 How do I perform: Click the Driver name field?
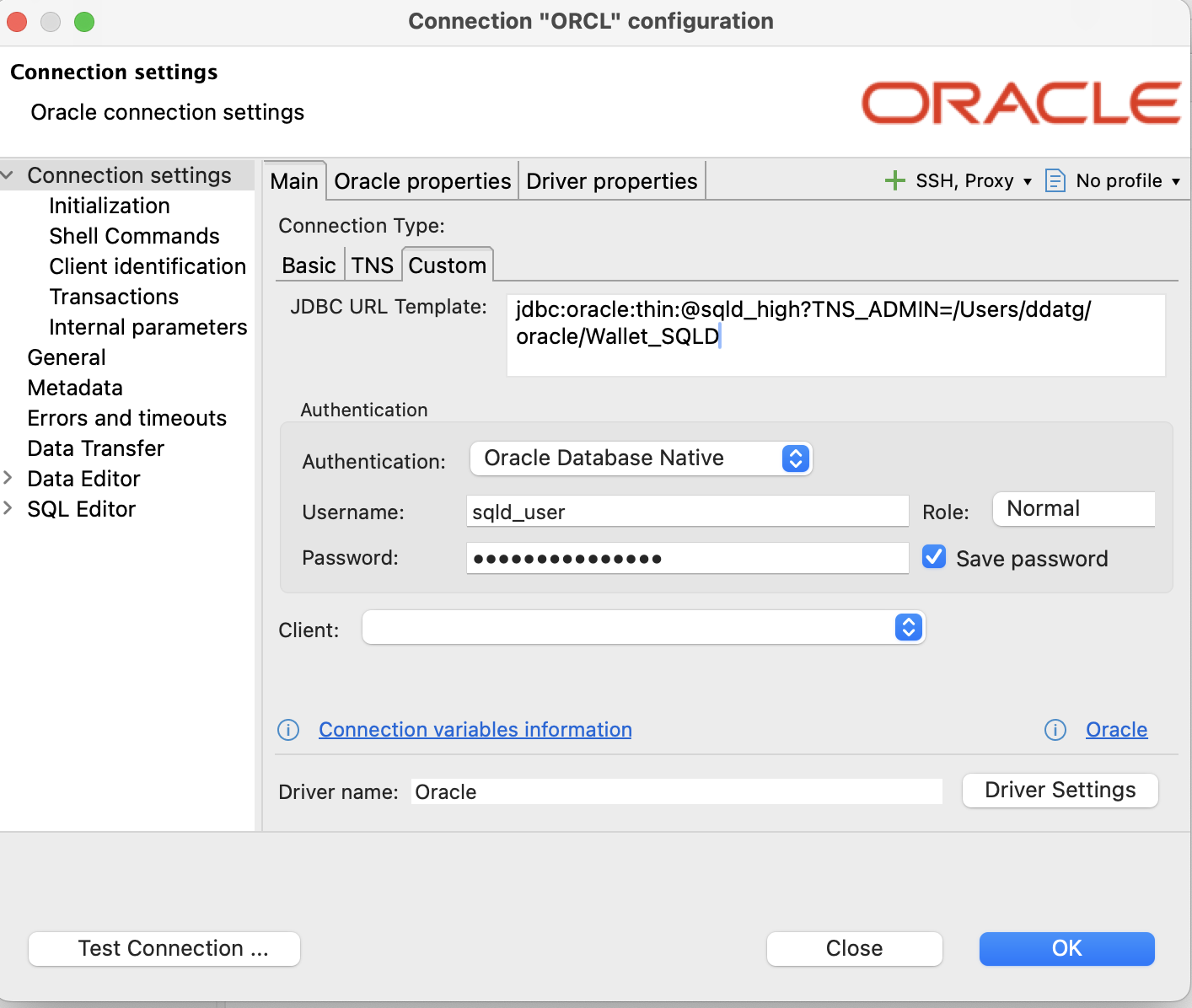[677, 792]
